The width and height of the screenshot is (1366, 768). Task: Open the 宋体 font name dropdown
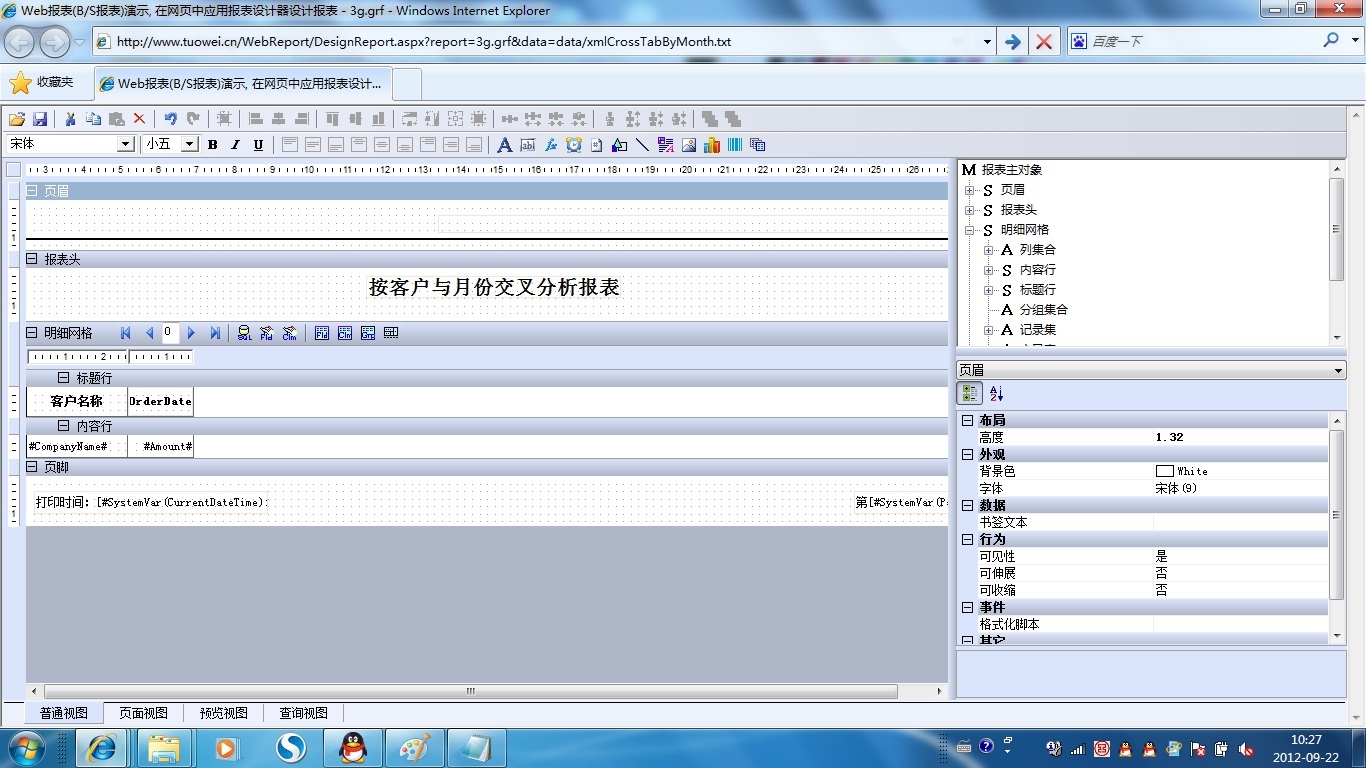click(126, 145)
